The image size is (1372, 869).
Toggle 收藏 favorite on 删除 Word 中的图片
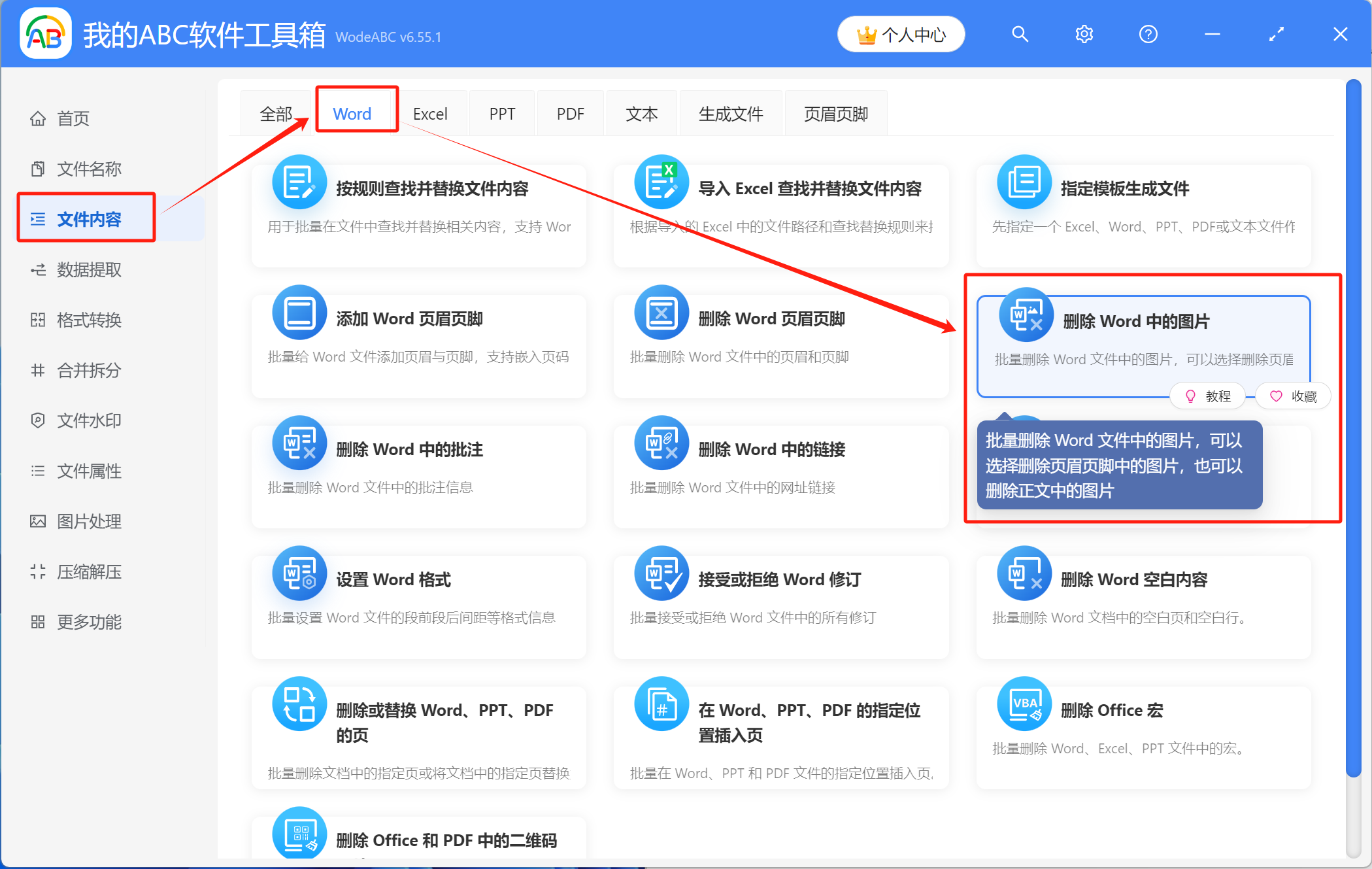click(x=1292, y=396)
